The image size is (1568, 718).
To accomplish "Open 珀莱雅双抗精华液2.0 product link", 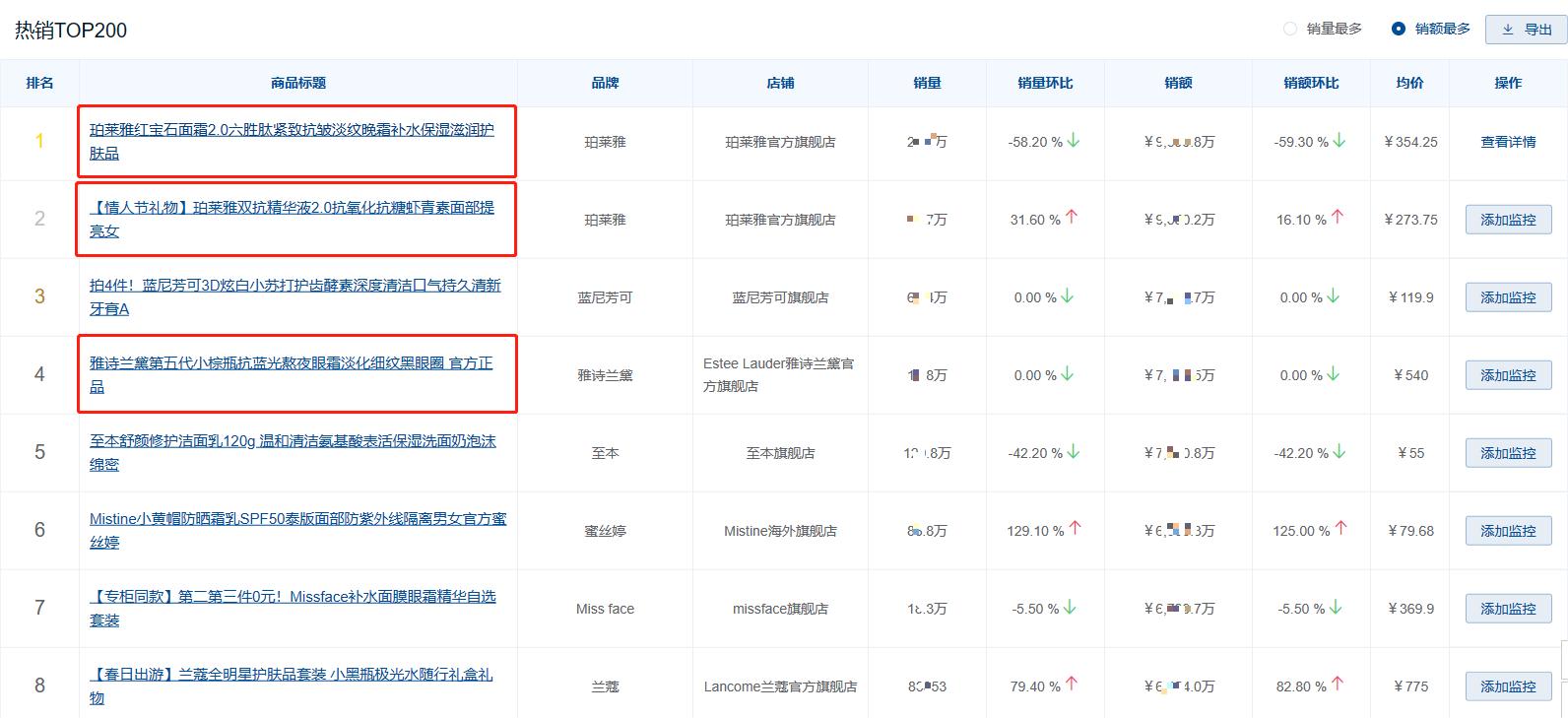I will (293, 220).
